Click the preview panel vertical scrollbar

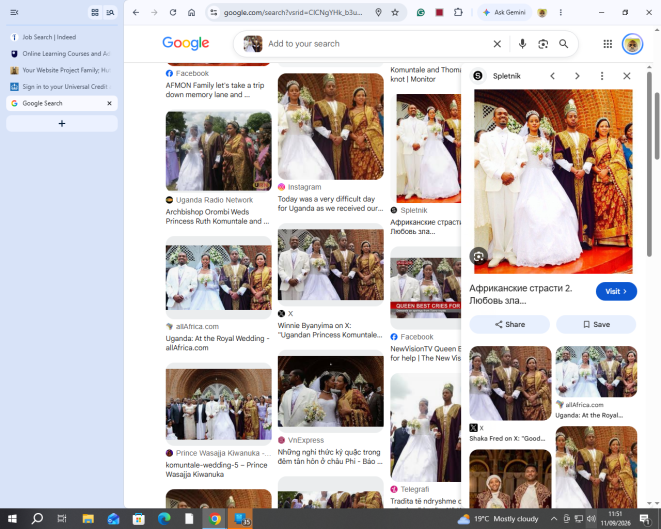coord(649,164)
